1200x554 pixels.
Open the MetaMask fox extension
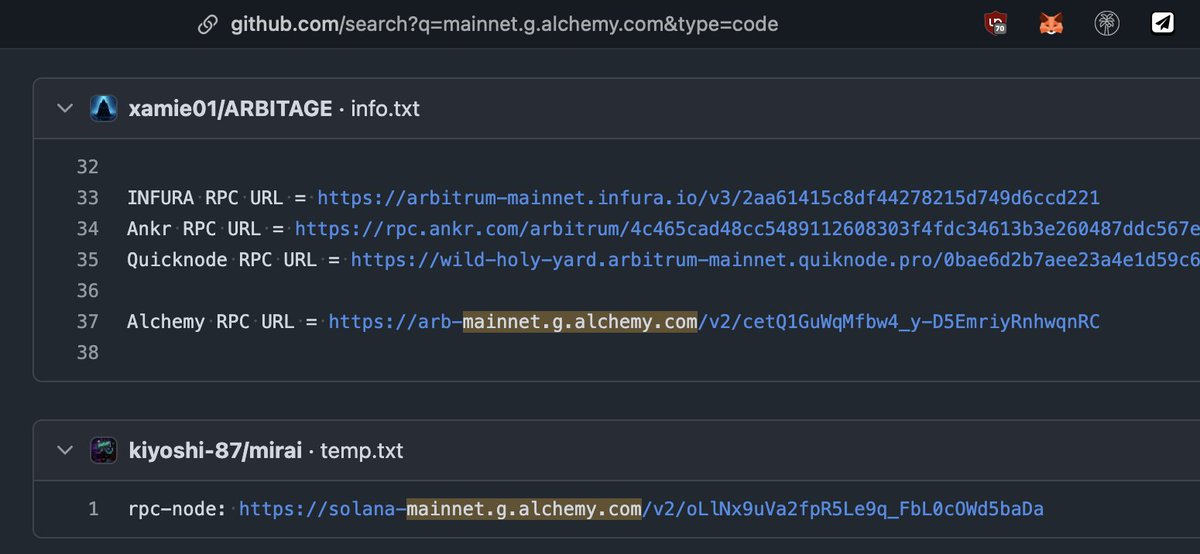click(x=1051, y=24)
